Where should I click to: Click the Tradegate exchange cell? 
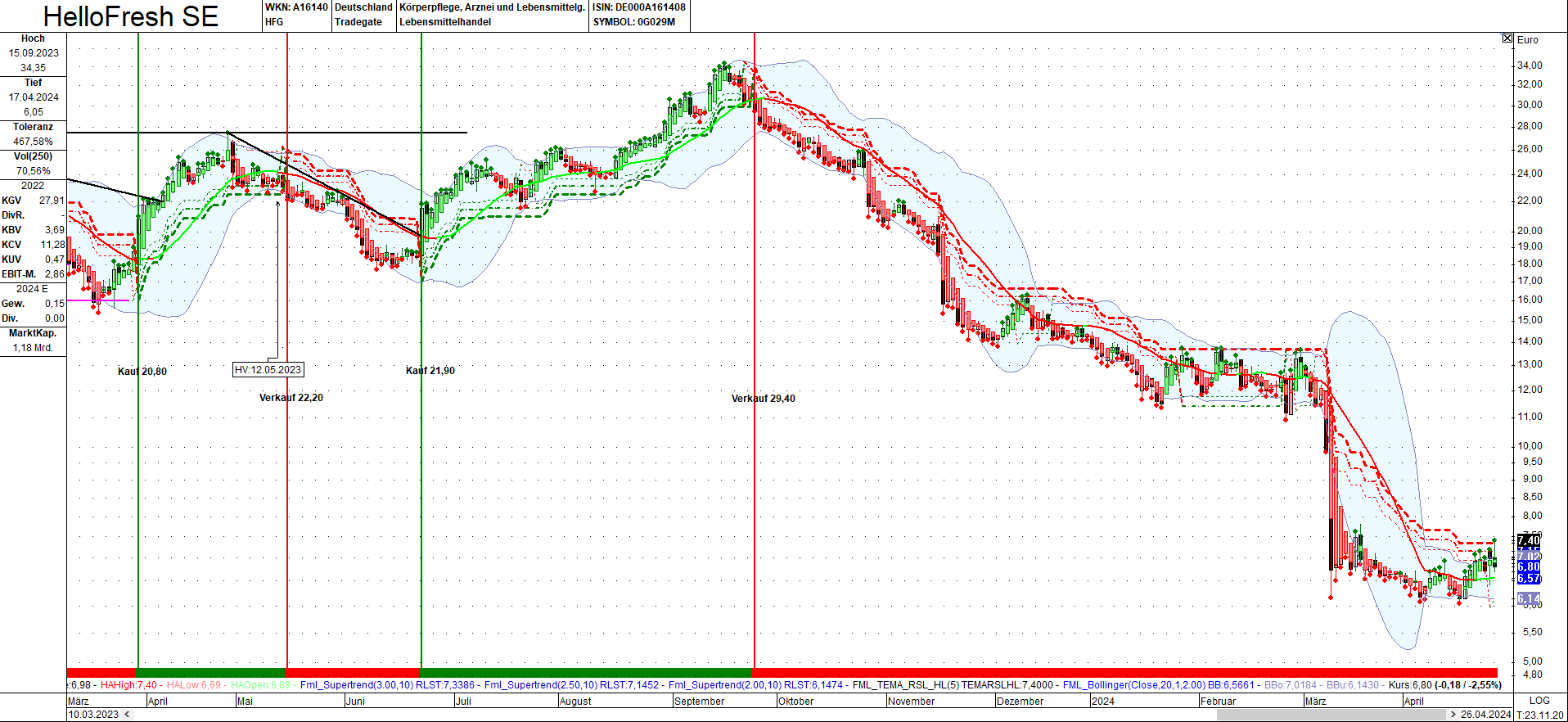pyautogui.click(x=358, y=22)
